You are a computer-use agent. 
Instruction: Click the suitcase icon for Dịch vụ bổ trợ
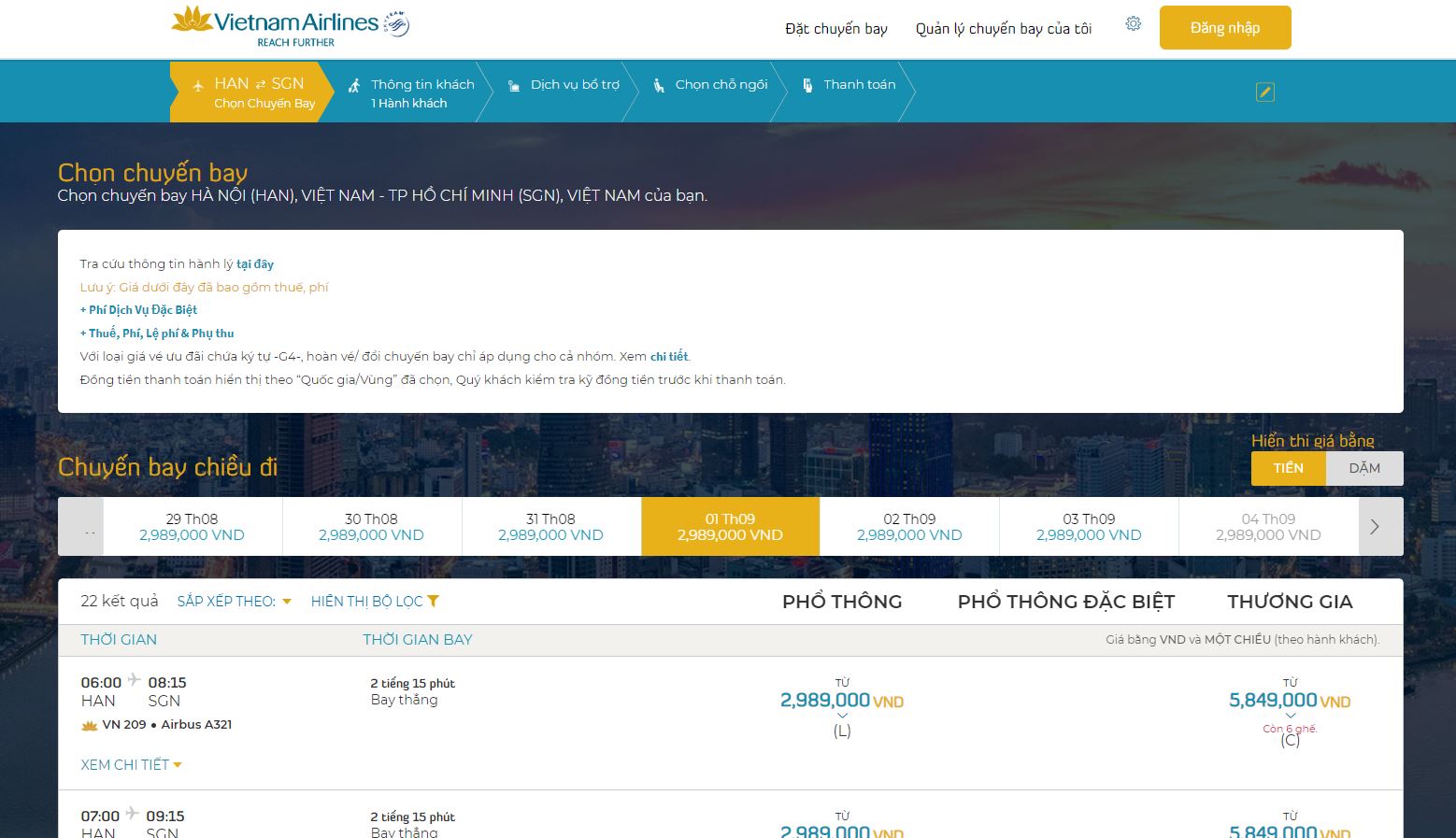512,83
